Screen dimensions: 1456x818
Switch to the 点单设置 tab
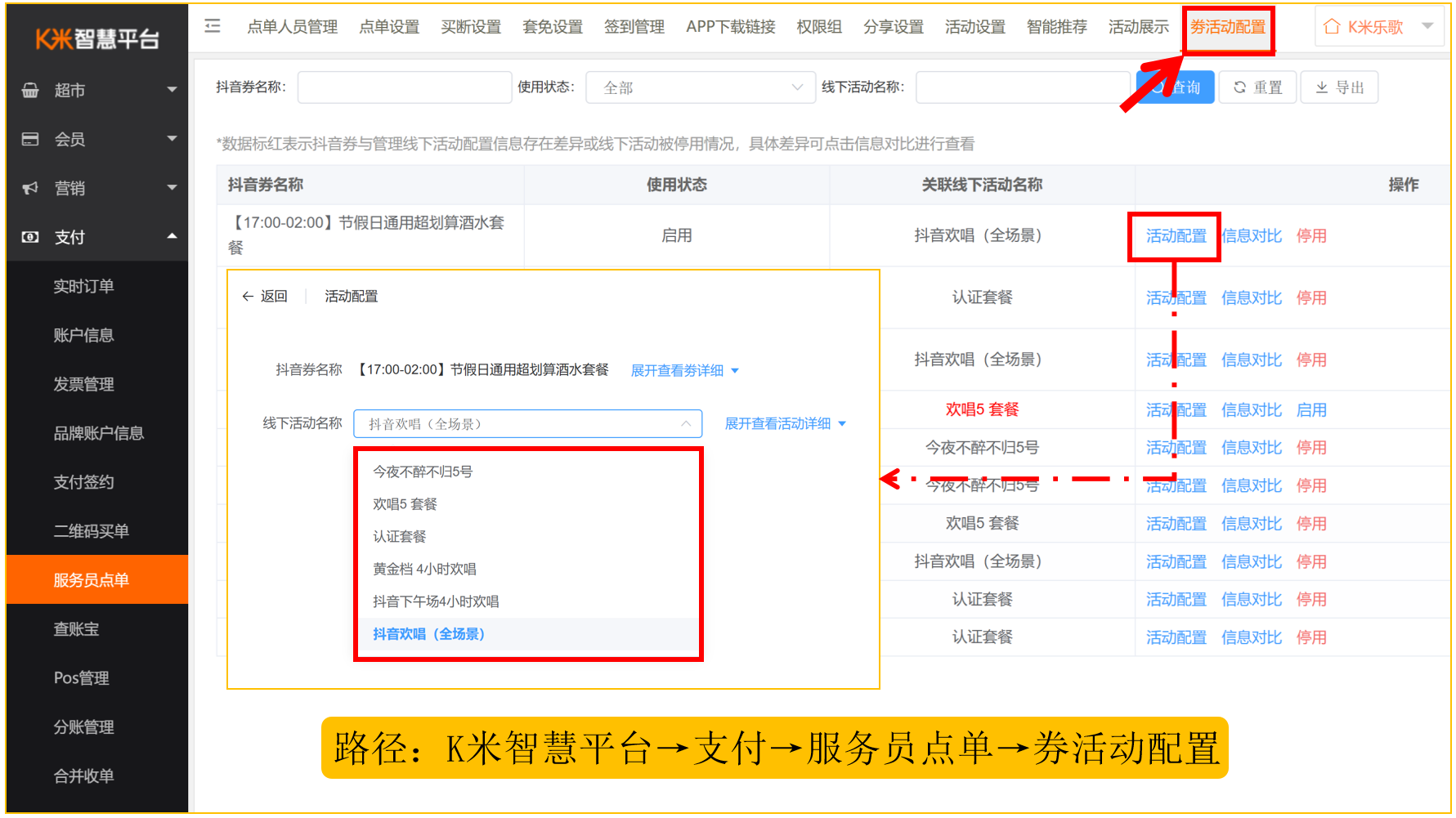[x=389, y=27]
